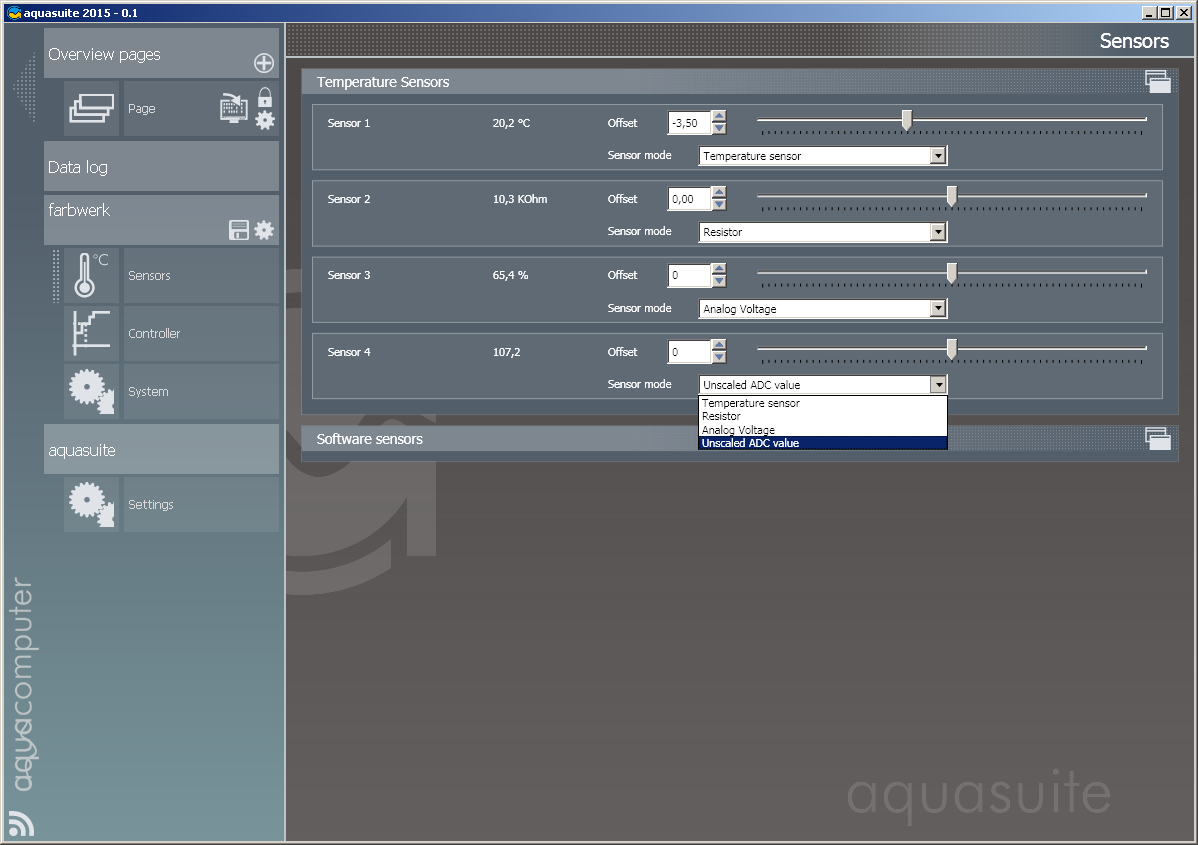
Task: Click the Sensor 2 name label
Action: point(348,199)
